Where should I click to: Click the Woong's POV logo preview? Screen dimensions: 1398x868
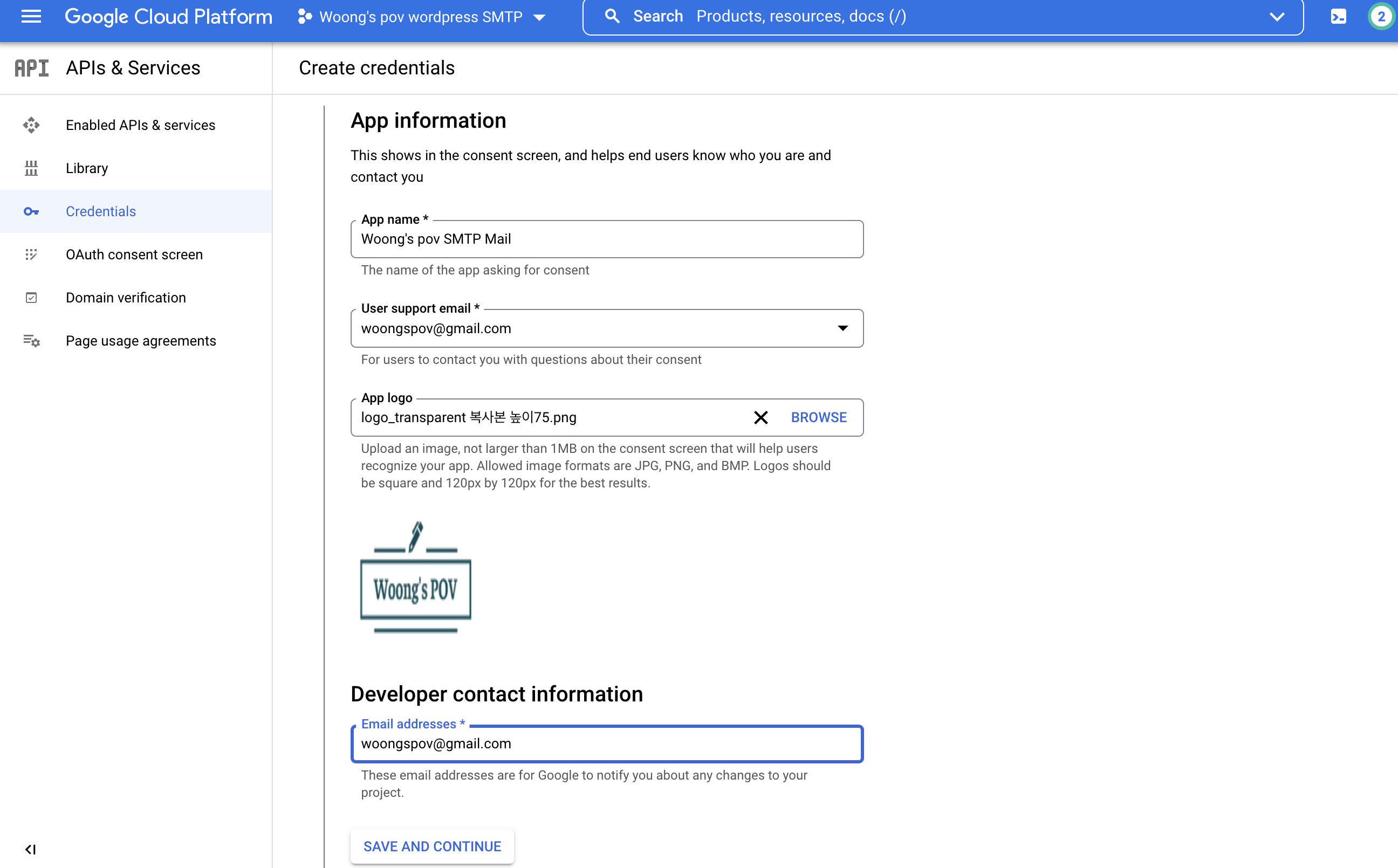(416, 577)
